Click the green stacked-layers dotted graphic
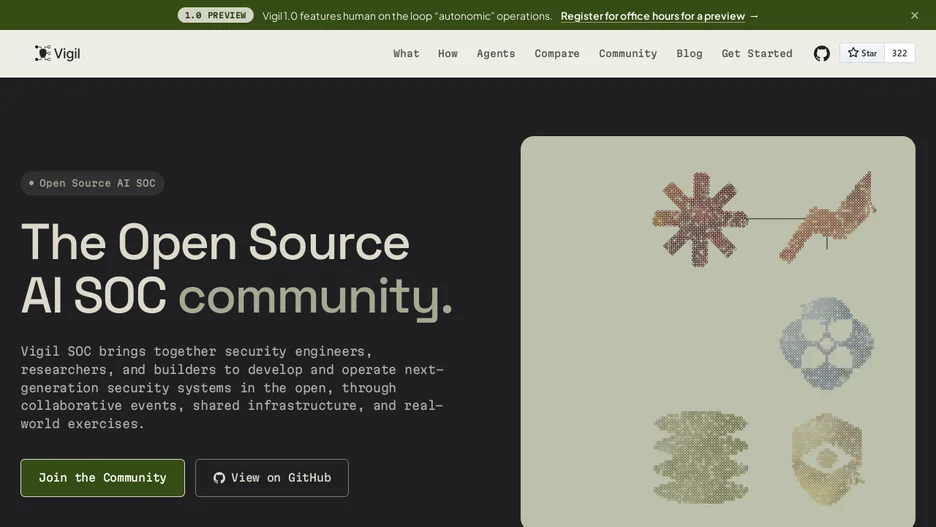The image size is (936, 527). click(x=700, y=457)
